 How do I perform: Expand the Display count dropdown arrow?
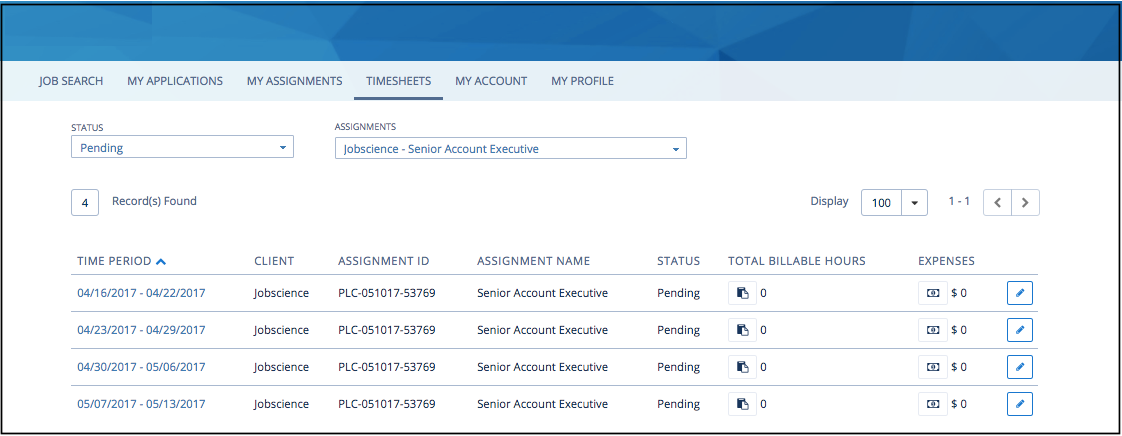(x=914, y=203)
